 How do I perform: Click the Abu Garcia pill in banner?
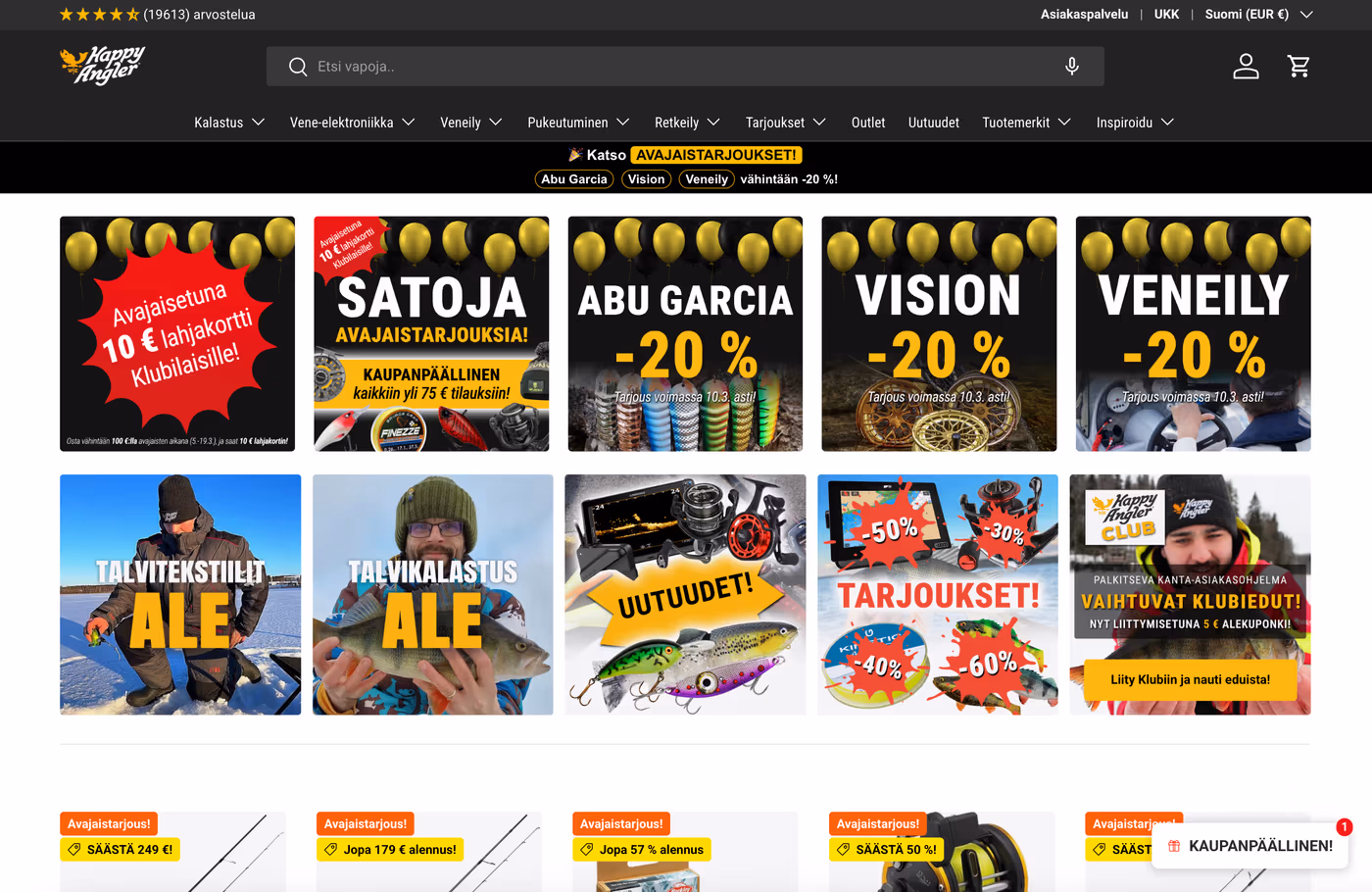pyautogui.click(x=574, y=179)
